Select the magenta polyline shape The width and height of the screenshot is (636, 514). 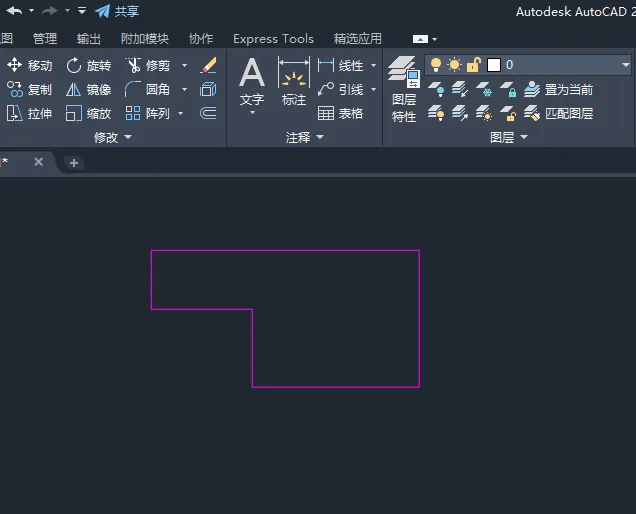285,251
